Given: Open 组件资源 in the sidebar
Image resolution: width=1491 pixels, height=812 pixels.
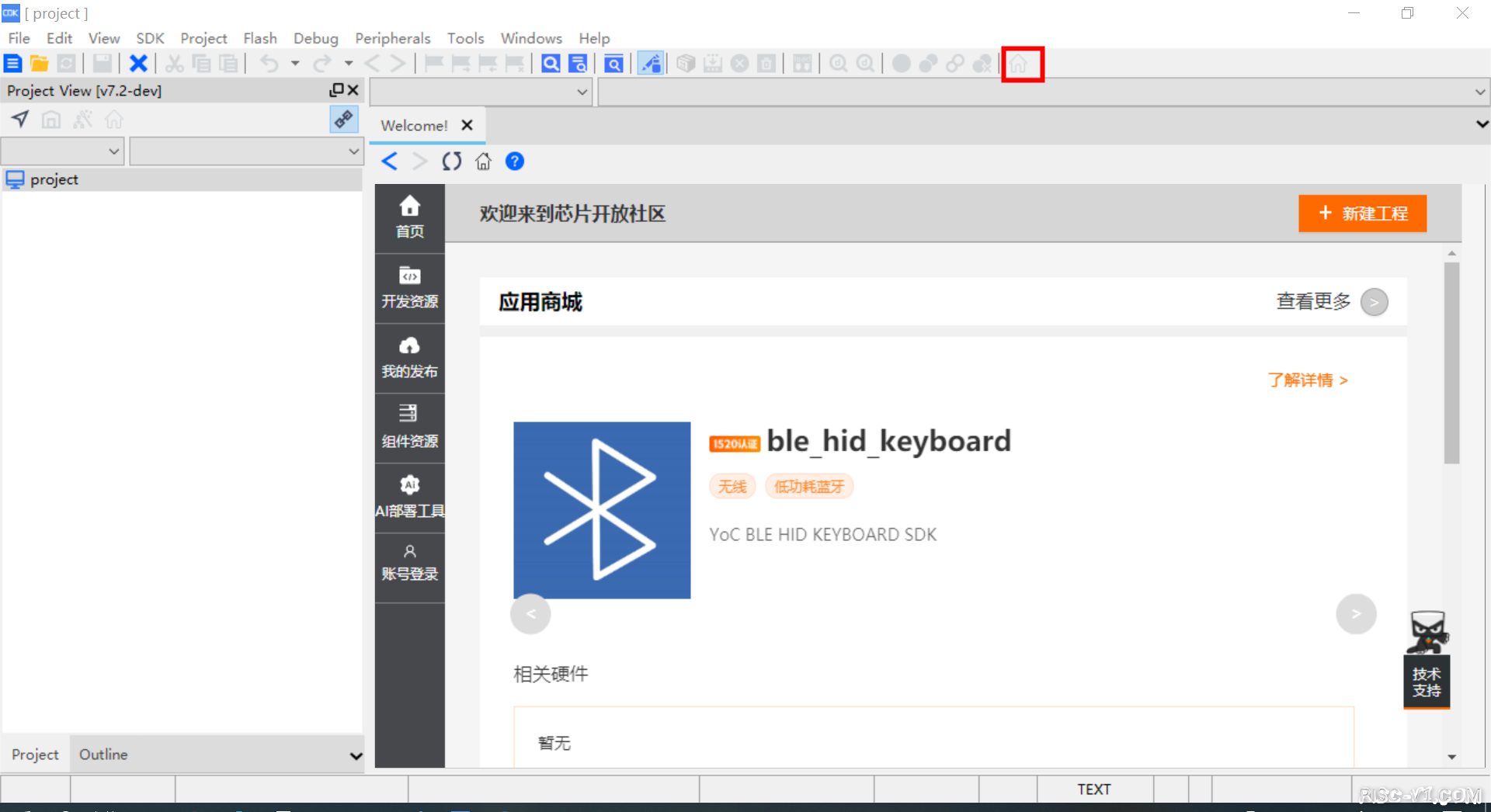Looking at the screenshot, I should click(x=409, y=427).
